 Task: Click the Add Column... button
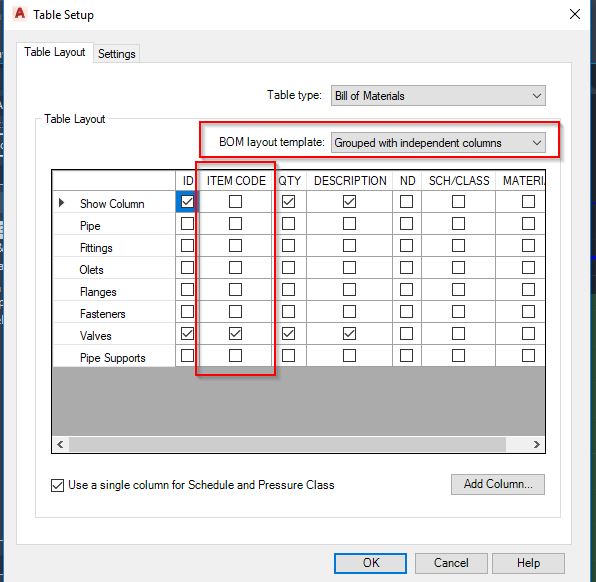(x=498, y=484)
